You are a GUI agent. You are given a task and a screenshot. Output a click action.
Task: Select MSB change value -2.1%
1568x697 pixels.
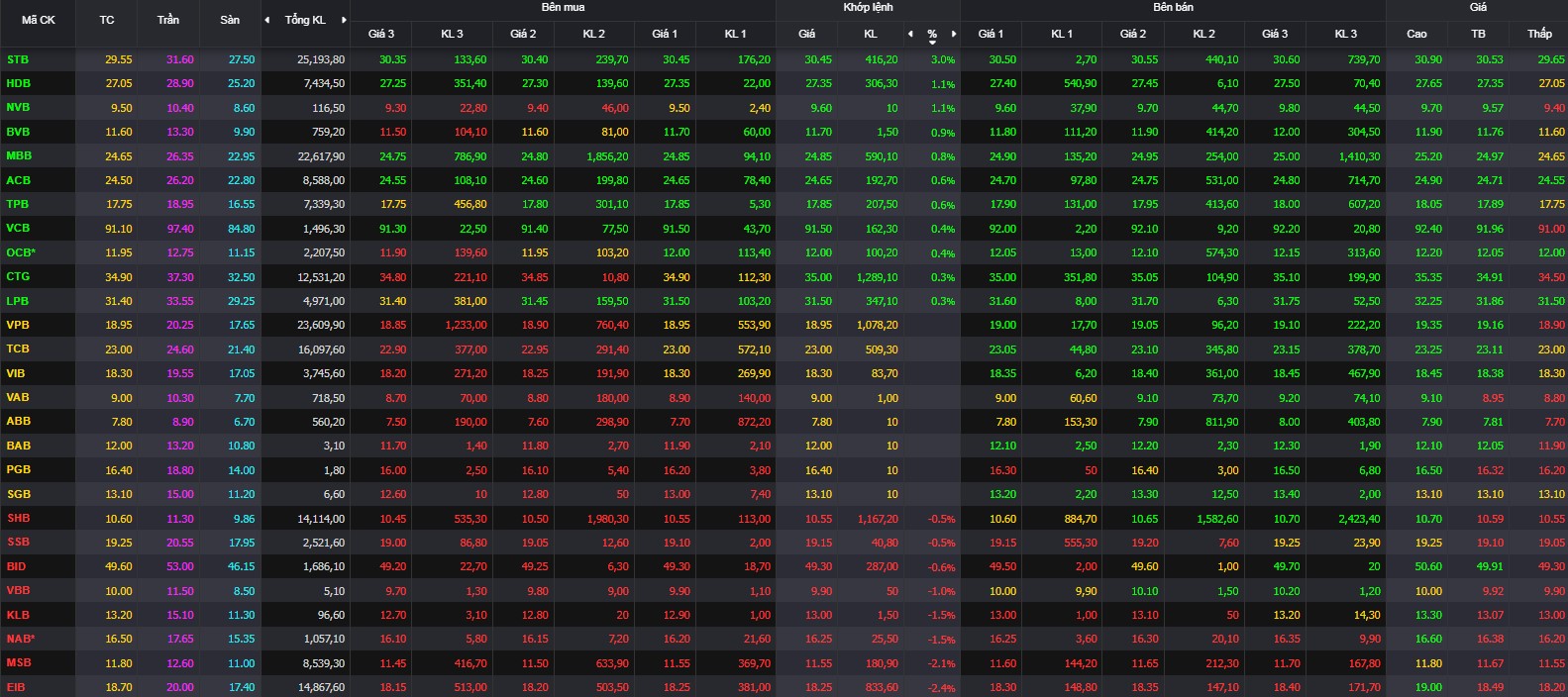pos(942,663)
